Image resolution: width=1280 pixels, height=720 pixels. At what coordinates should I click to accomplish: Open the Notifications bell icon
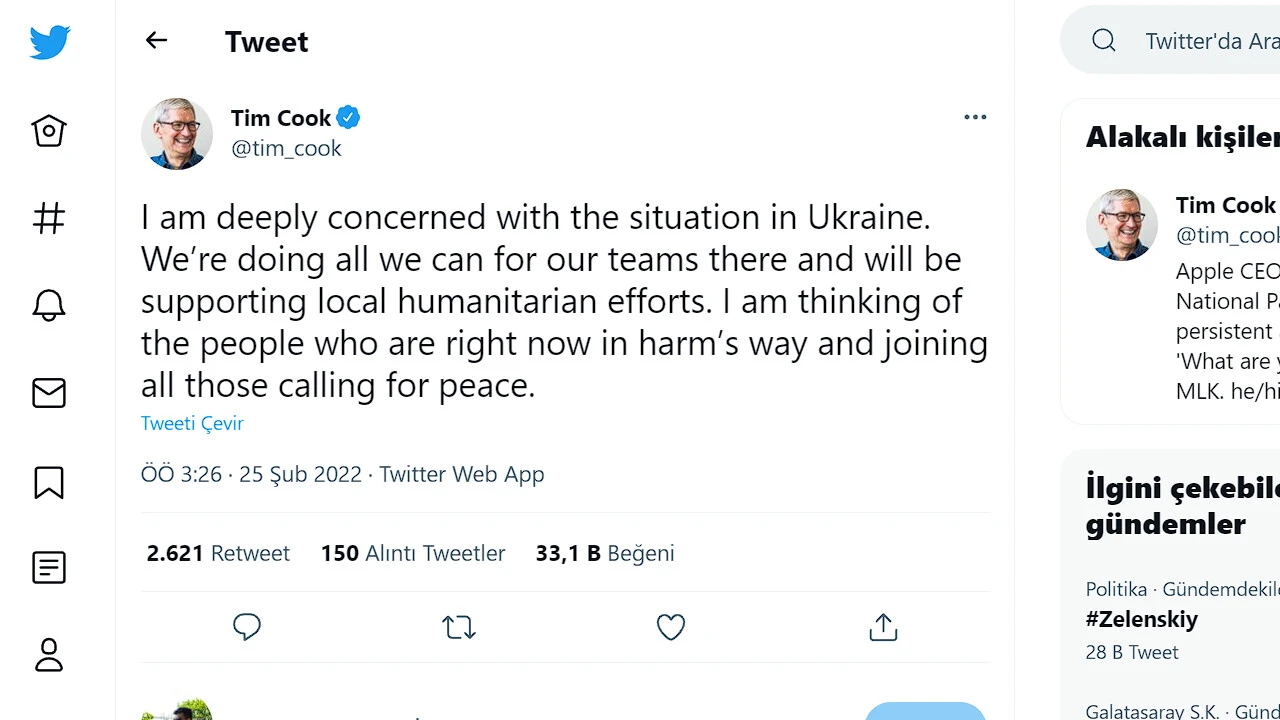tap(49, 305)
